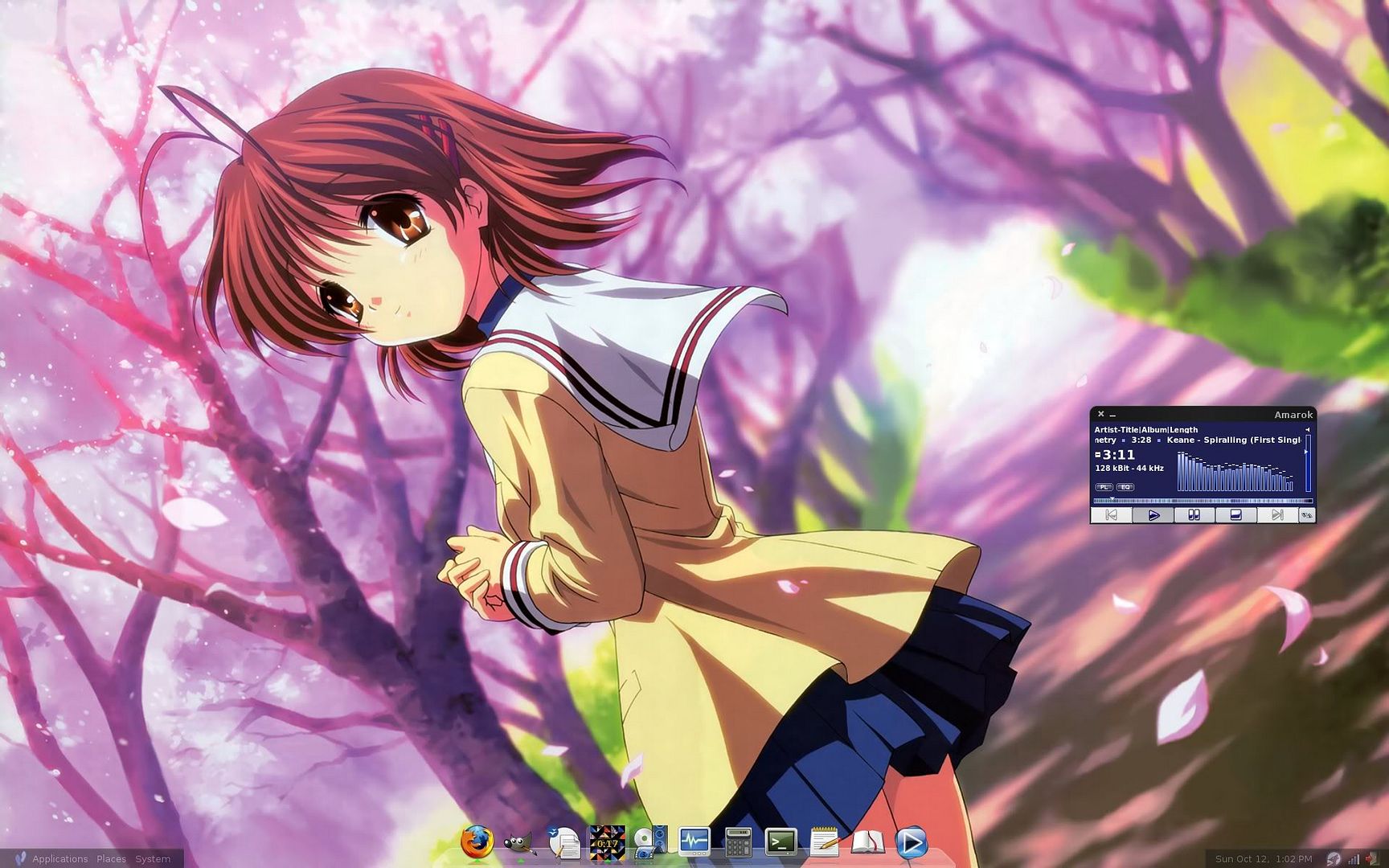Screen dimensions: 1389x868
Task: Pause playback in Amarok
Action: tap(1194, 515)
